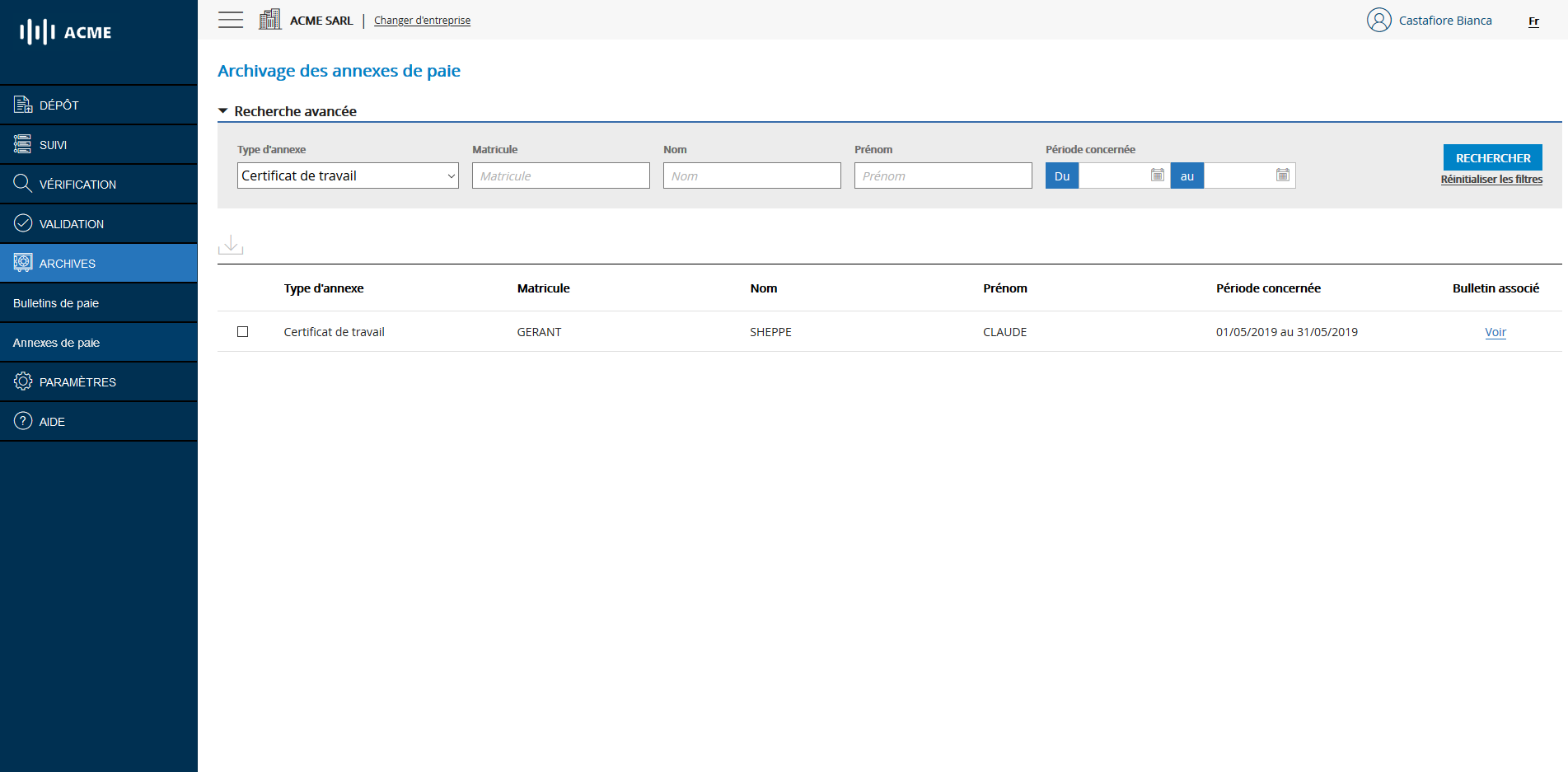
Task: Open the 'Du' date calendar icon
Action: 1157,175
